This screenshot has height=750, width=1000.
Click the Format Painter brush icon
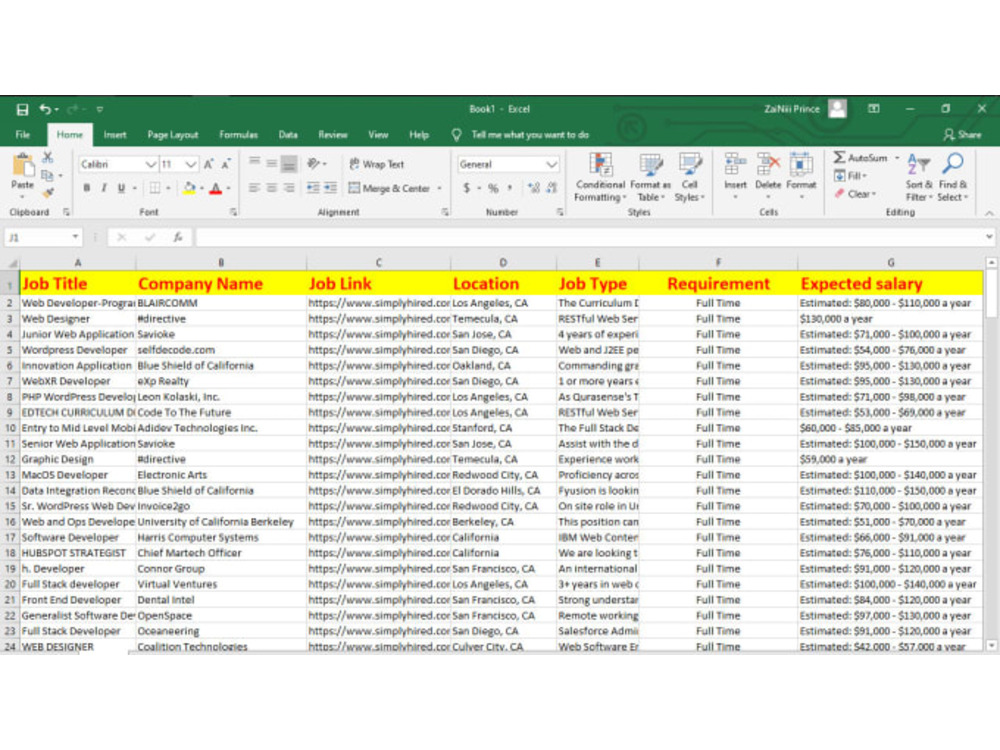click(48, 192)
